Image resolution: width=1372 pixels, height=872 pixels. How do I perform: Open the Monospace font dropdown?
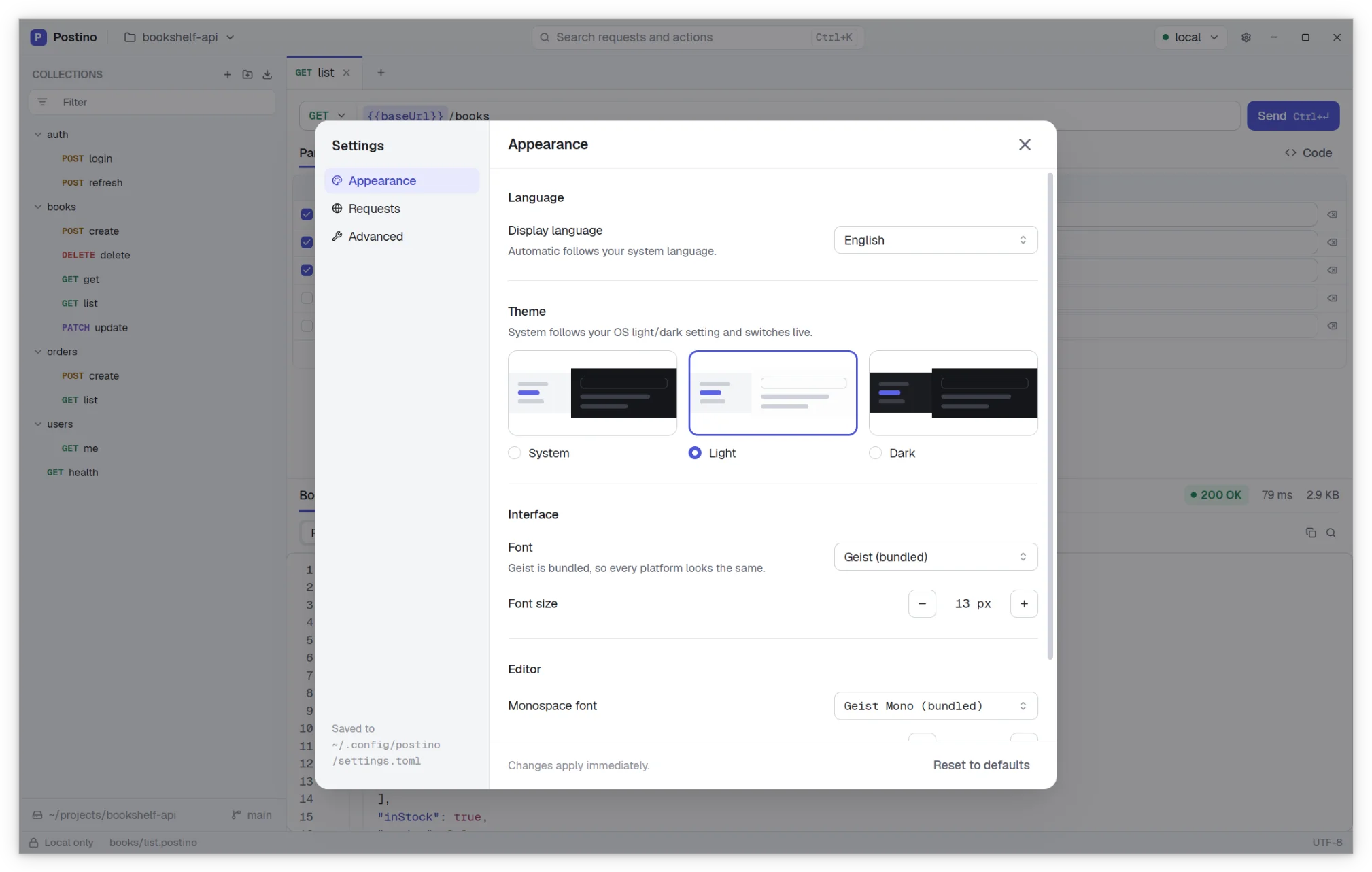click(x=936, y=706)
